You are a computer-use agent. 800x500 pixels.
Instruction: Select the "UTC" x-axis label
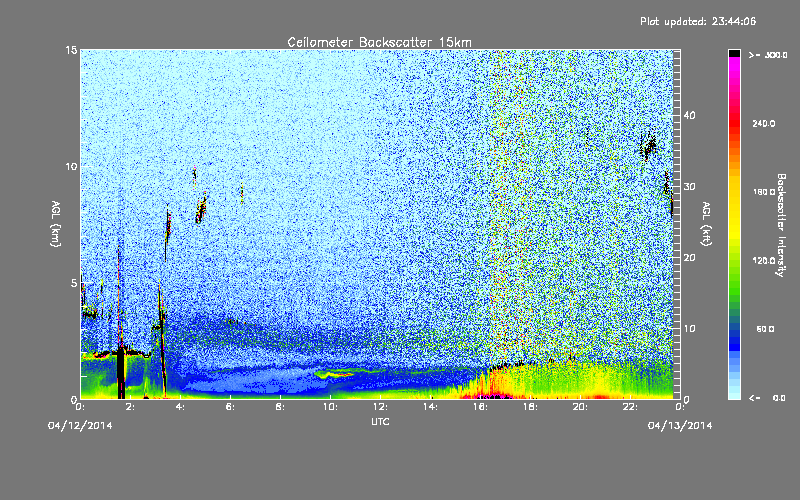pyautogui.click(x=380, y=421)
